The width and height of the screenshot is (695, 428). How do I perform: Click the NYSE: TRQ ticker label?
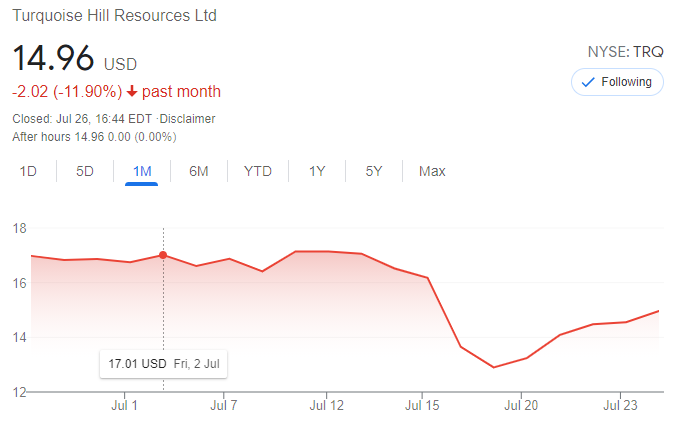[x=625, y=52]
